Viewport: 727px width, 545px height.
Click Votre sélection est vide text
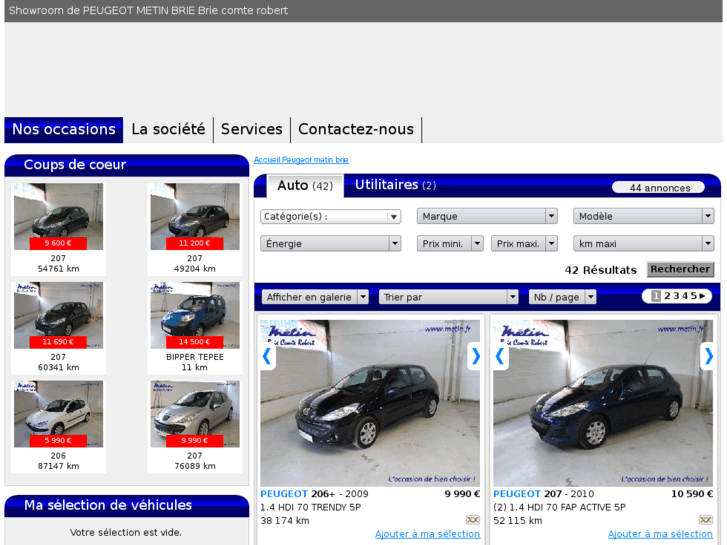(126, 532)
